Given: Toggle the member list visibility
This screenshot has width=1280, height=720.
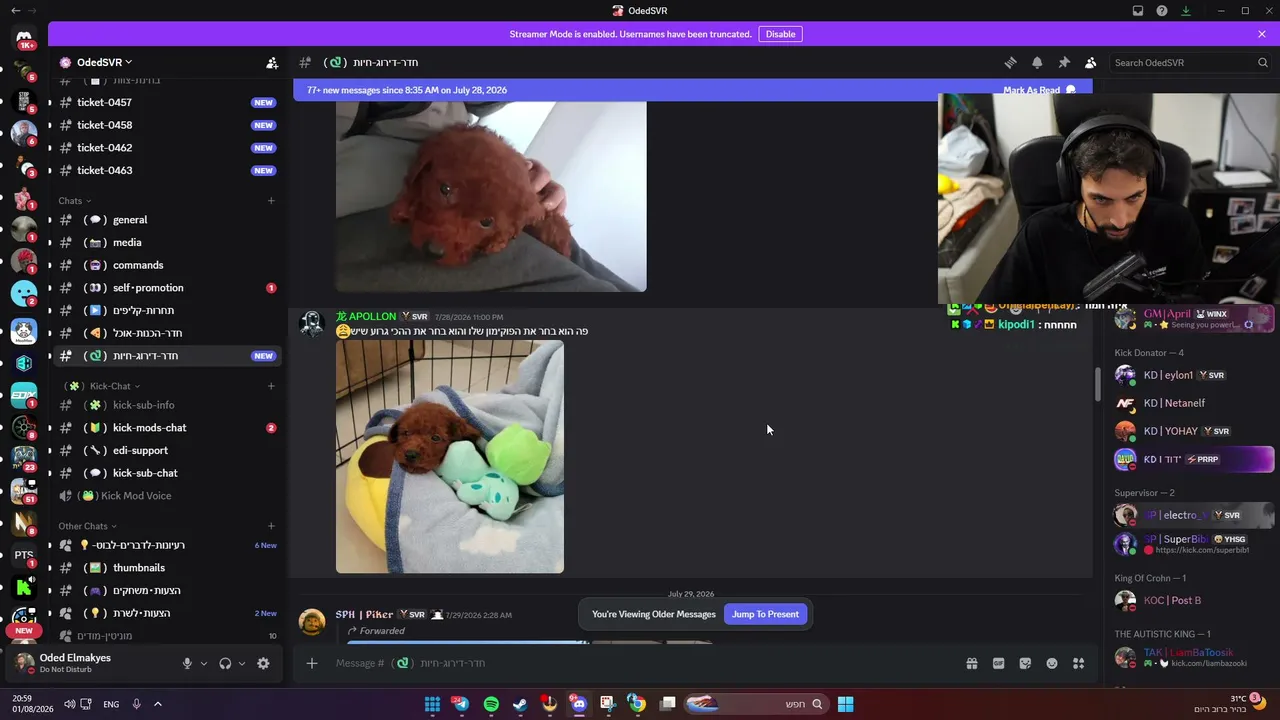Looking at the screenshot, I should [x=1091, y=62].
